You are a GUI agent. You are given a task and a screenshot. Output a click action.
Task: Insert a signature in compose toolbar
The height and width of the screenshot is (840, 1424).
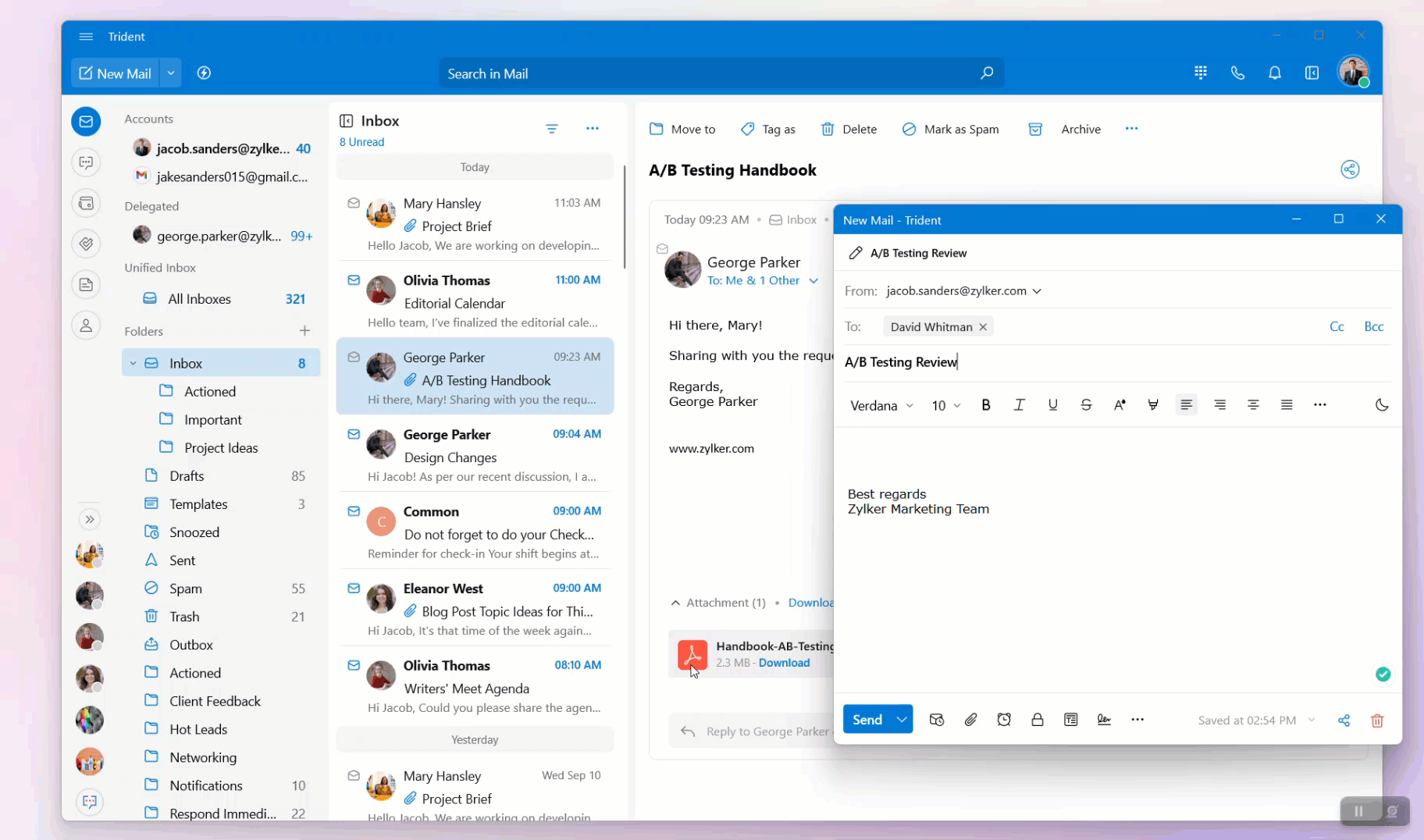pos(1104,720)
